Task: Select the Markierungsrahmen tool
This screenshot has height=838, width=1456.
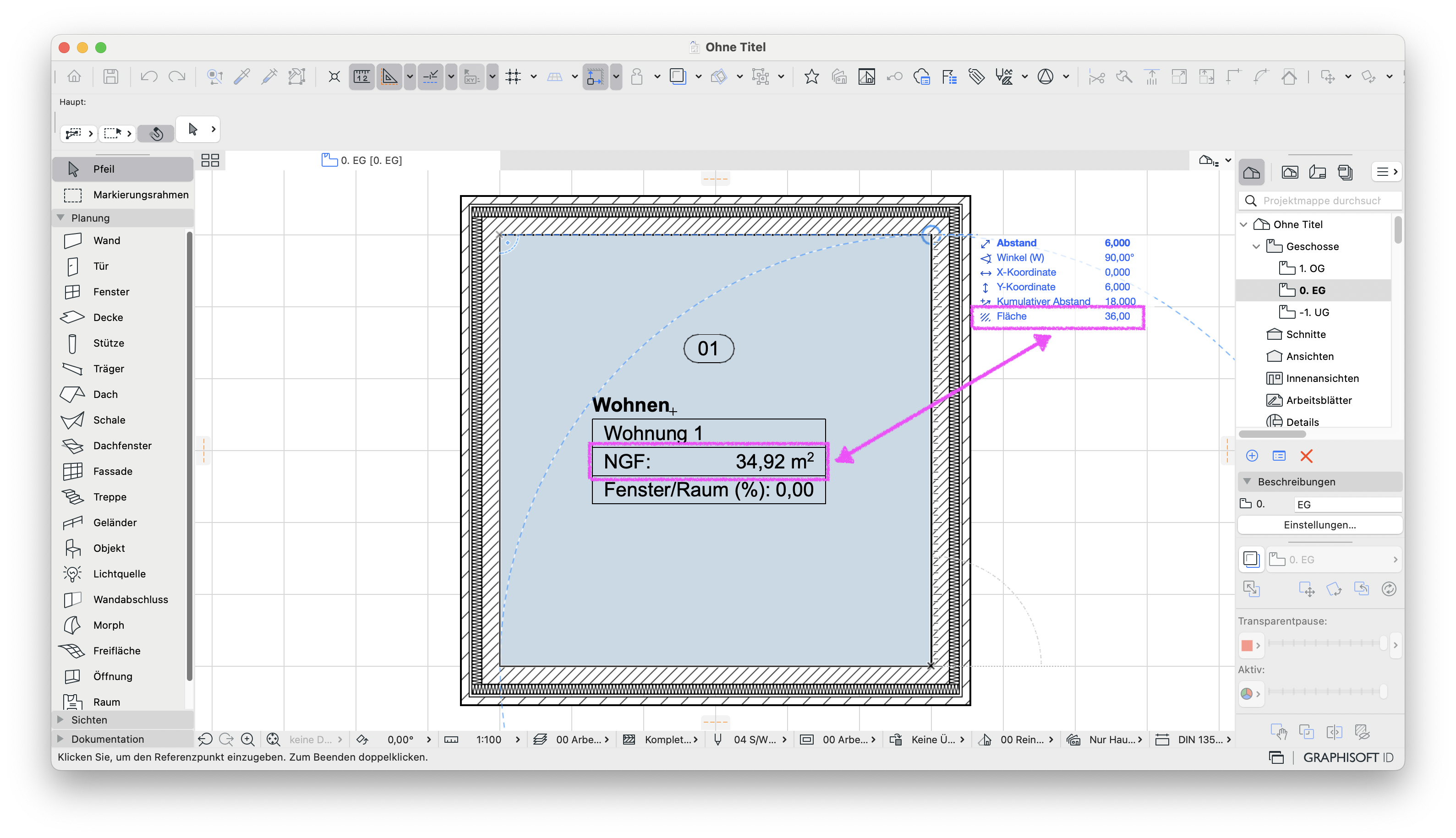Action: [x=122, y=195]
